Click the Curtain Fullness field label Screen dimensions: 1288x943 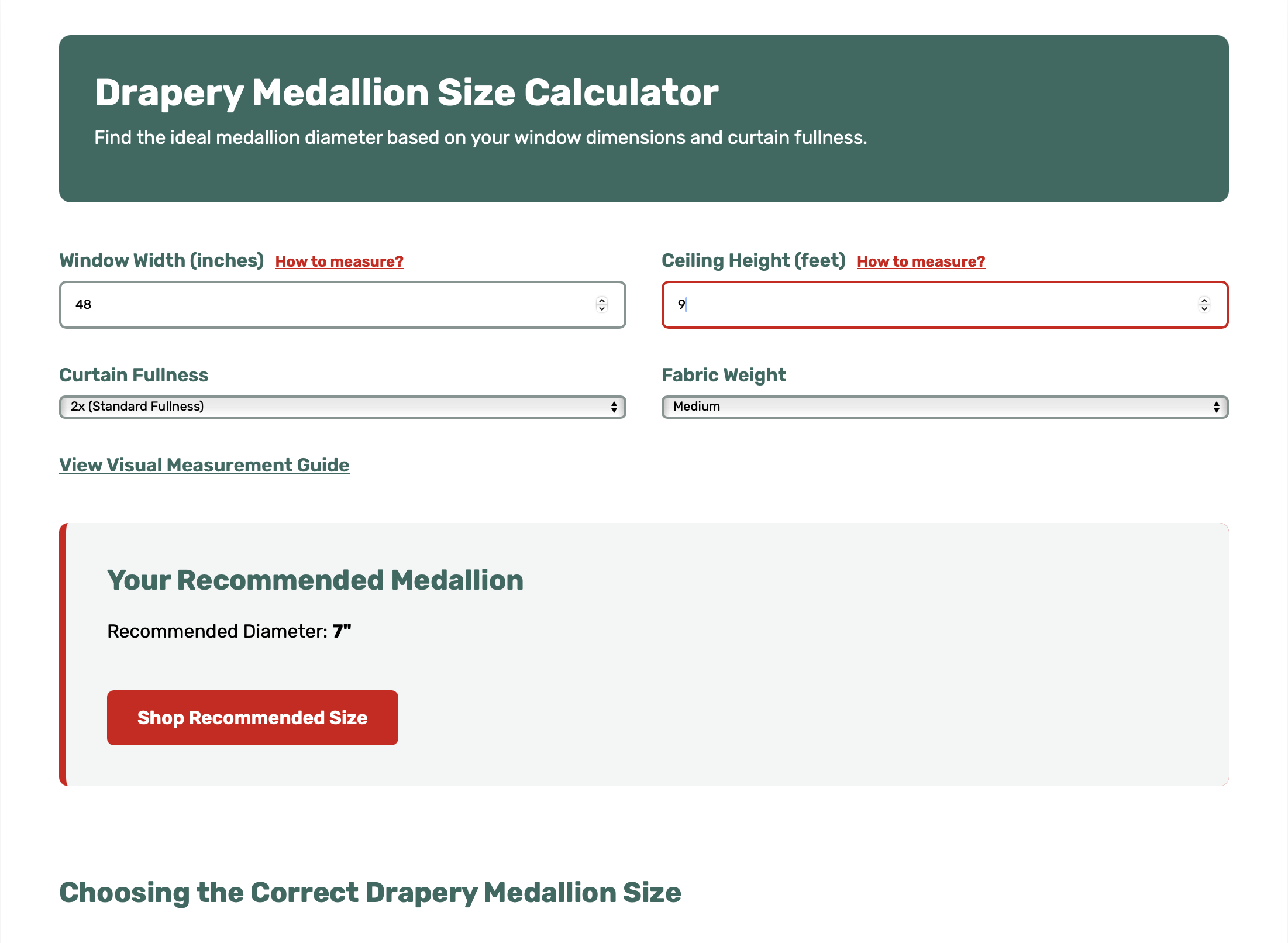click(133, 375)
